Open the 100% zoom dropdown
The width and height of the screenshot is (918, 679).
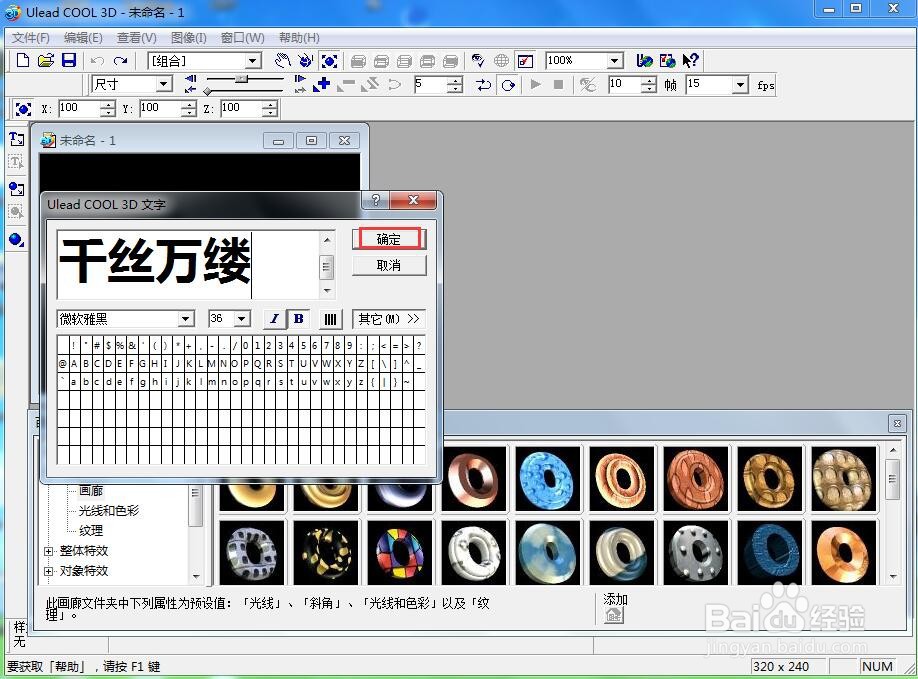(x=614, y=60)
